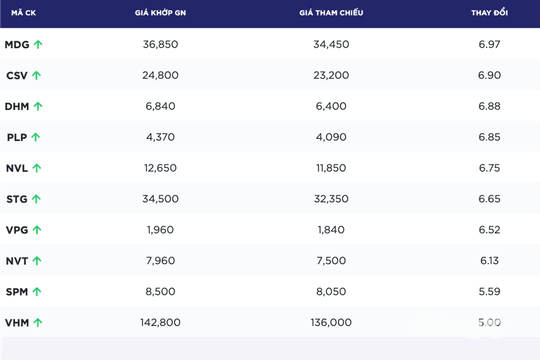This screenshot has width=540, height=360.
Task: Click the green up arrow beside MDG
Action: [38, 44]
